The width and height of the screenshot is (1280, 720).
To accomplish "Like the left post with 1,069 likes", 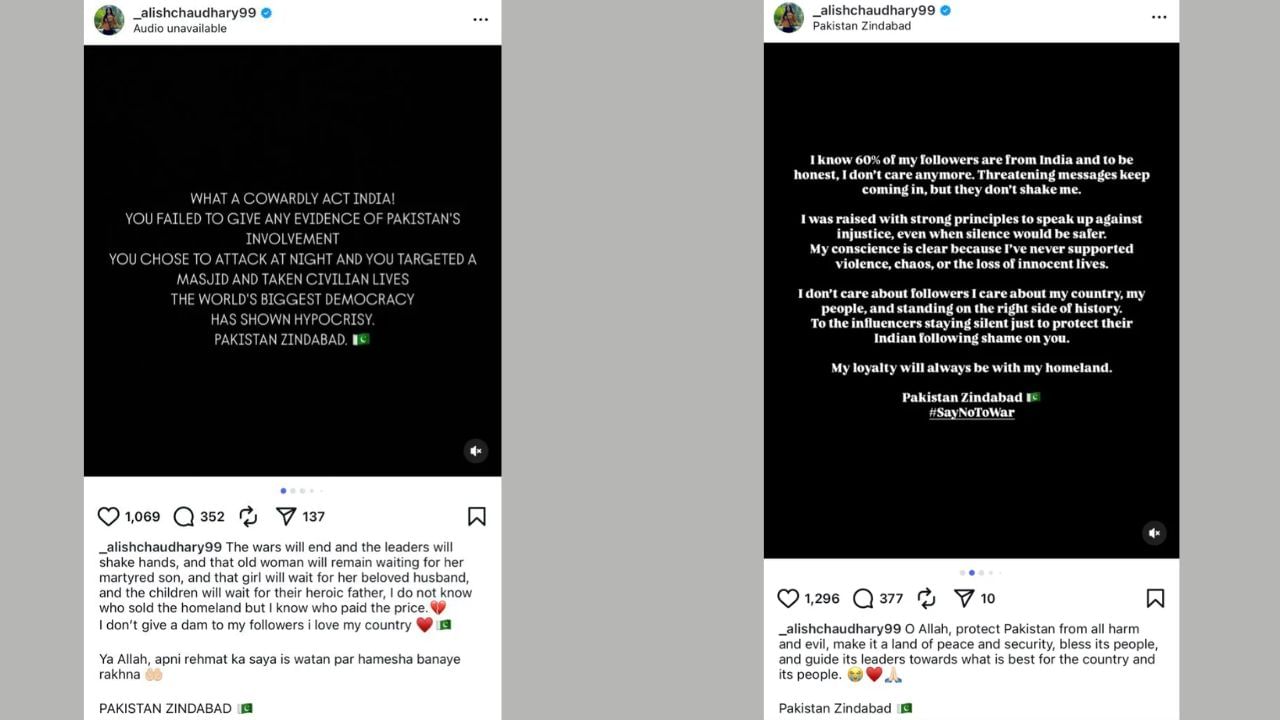I will coord(109,516).
